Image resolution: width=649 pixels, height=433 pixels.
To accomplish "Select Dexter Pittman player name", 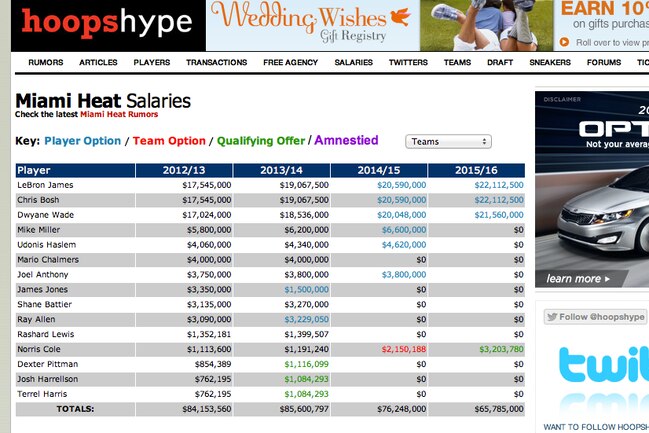I will point(48,364).
